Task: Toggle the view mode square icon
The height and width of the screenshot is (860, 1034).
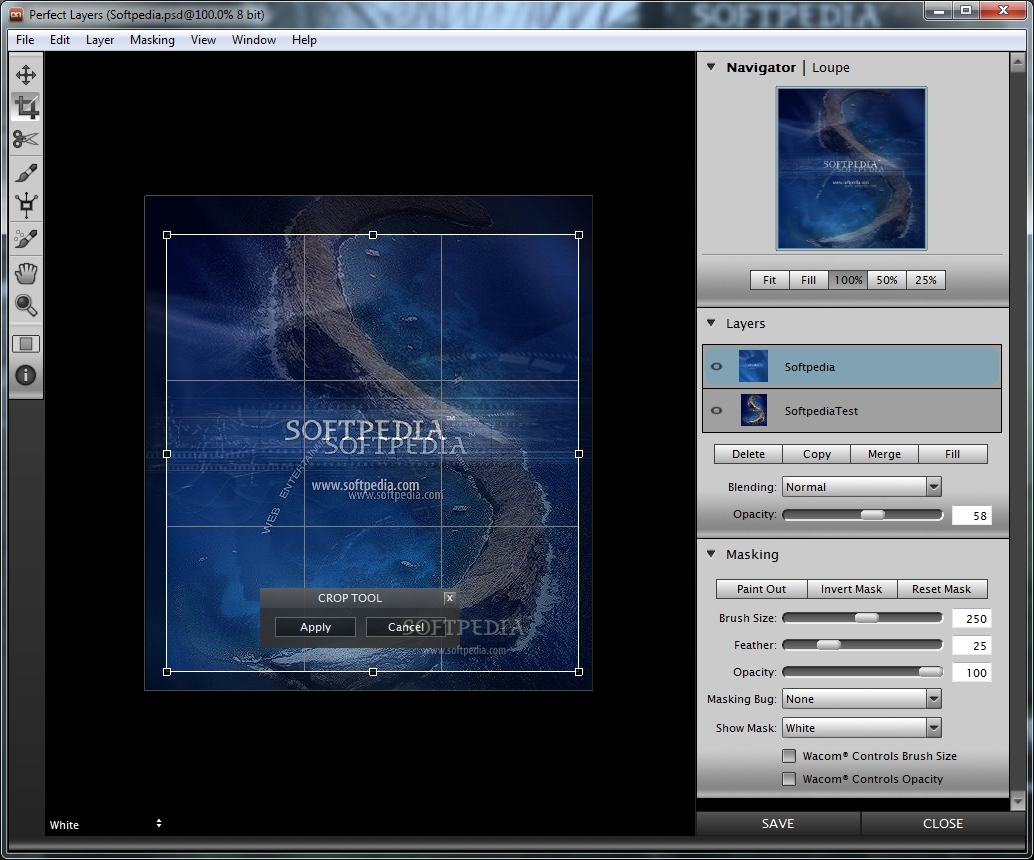Action: tap(26, 344)
